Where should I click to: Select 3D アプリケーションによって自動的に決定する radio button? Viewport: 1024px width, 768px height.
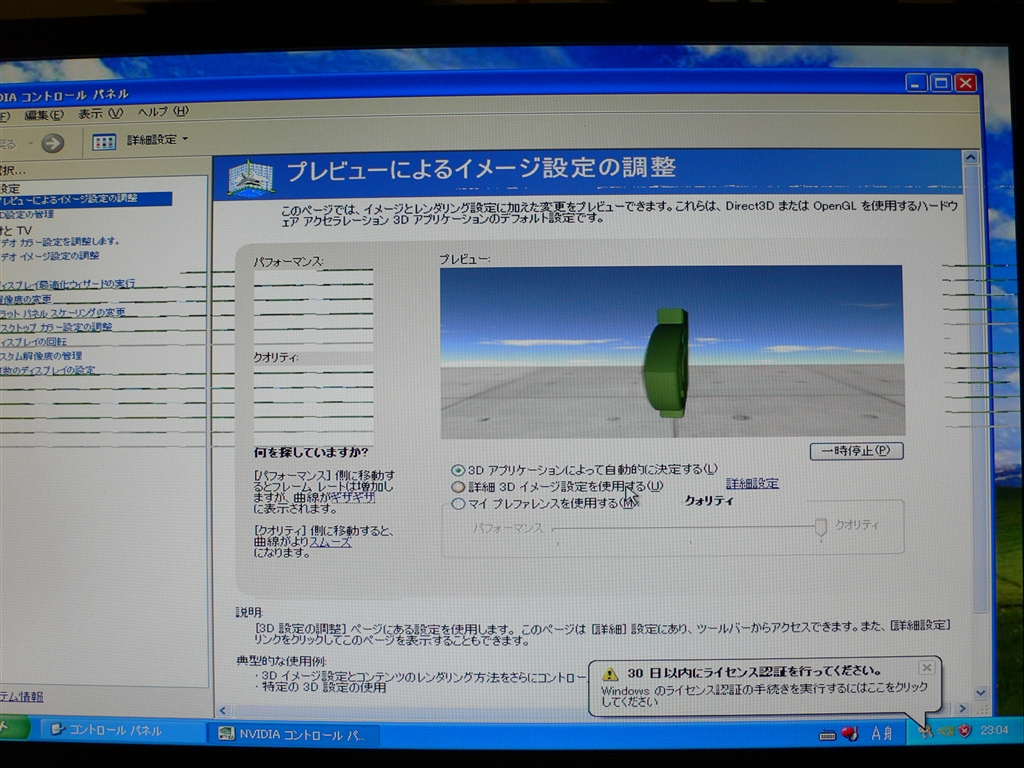[x=458, y=470]
